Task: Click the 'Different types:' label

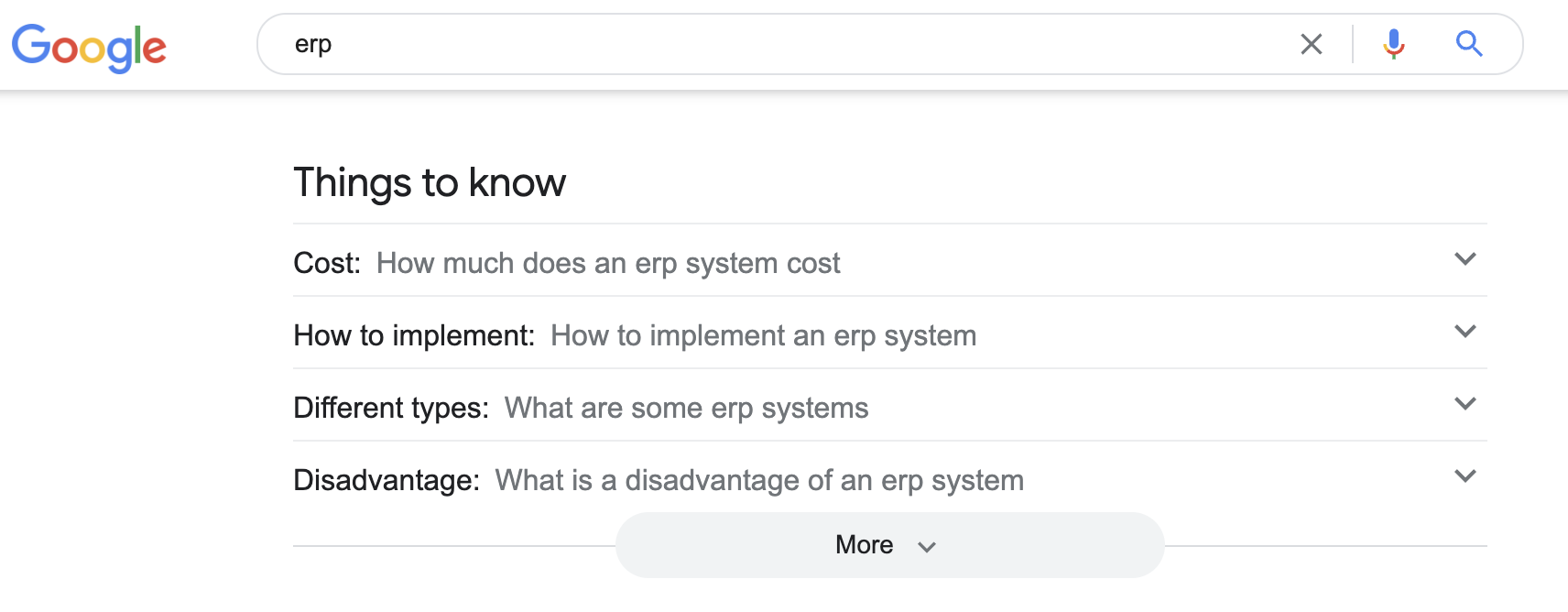Action: point(391,409)
